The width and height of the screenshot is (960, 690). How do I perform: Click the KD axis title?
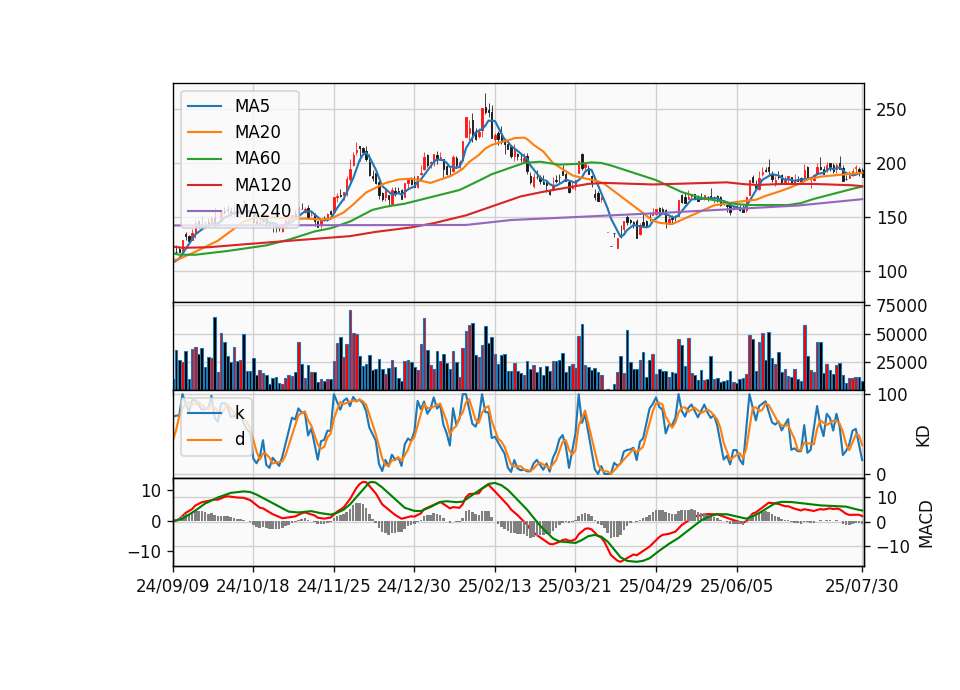[923, 437]
